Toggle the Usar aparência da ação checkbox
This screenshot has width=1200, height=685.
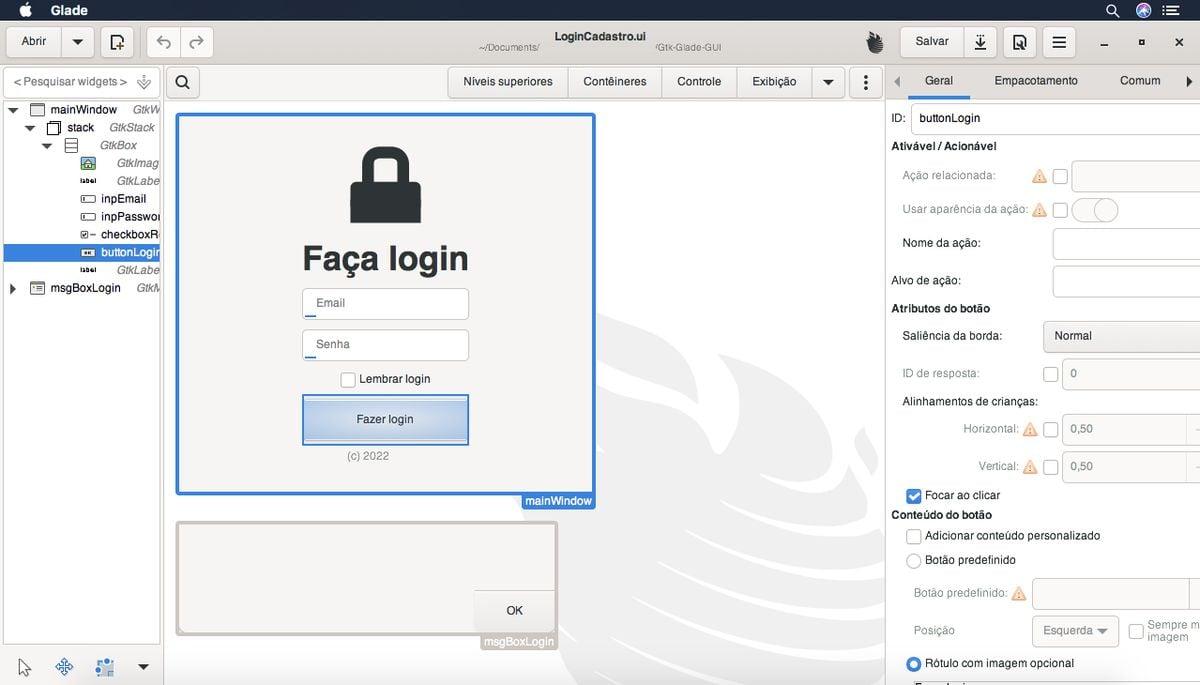(x=1060, y=210)
